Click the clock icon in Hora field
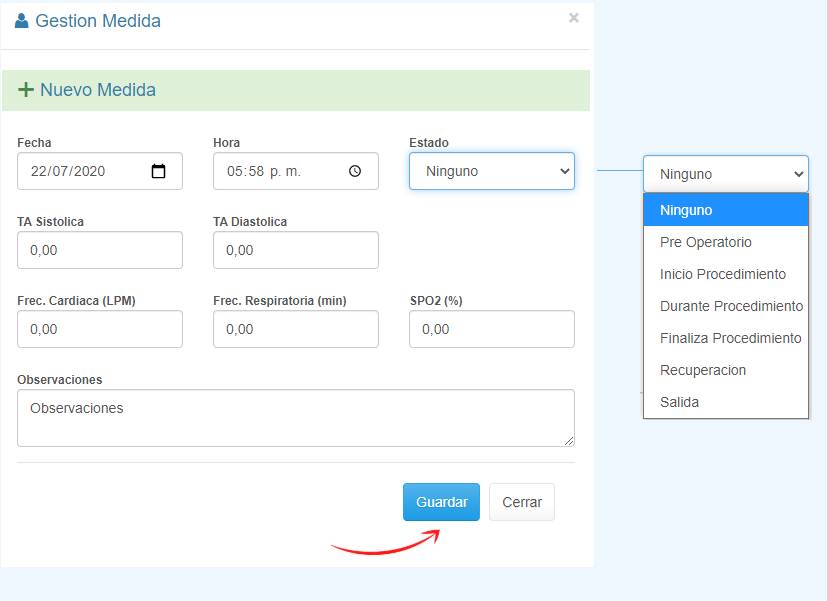Screen dimensions: 827x601 (355, 171)
